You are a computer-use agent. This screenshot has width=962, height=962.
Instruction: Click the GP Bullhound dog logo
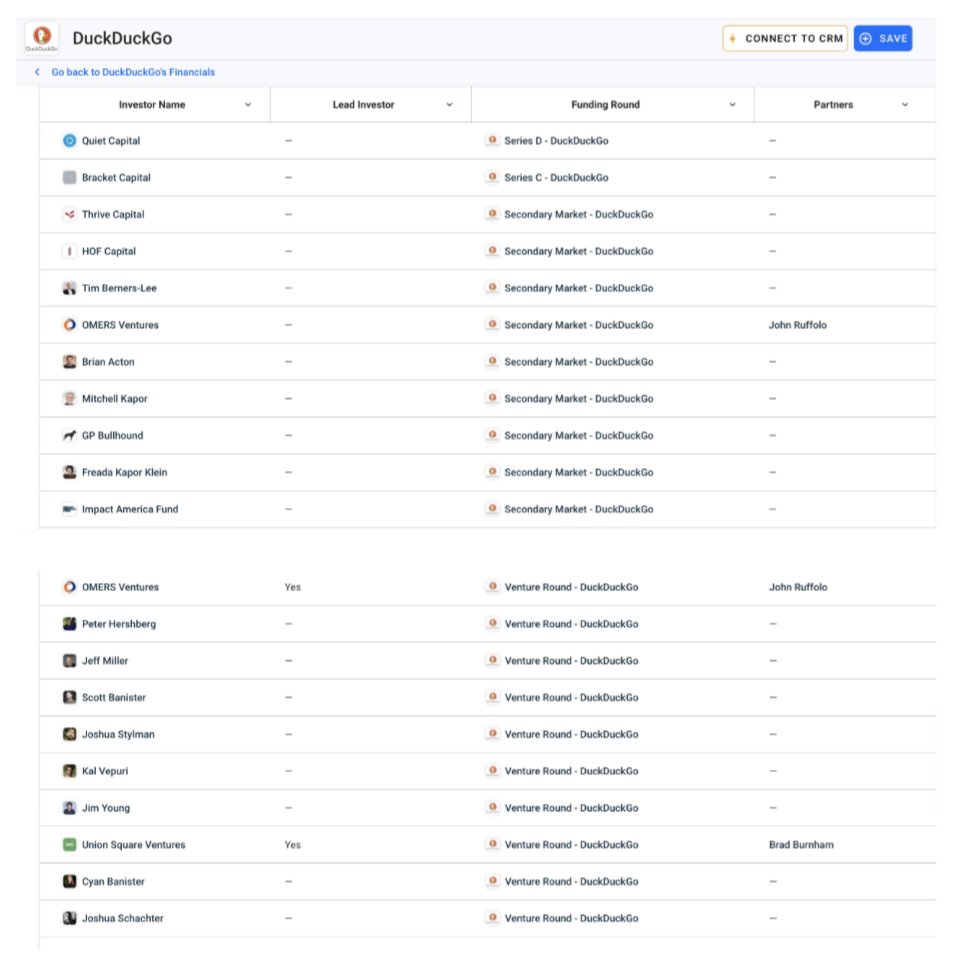(x=69, y=435)
